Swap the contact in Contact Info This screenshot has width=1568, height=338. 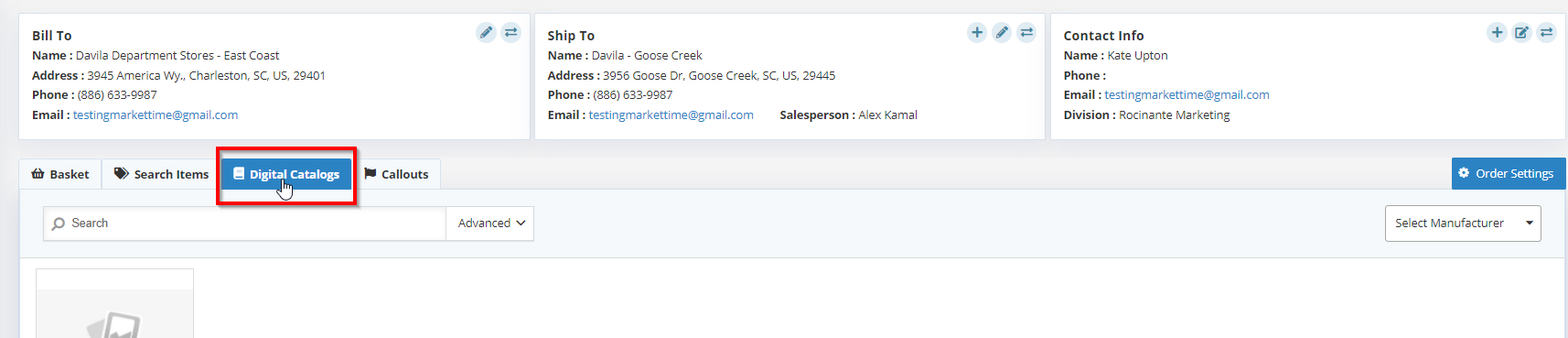(1546, 33)
